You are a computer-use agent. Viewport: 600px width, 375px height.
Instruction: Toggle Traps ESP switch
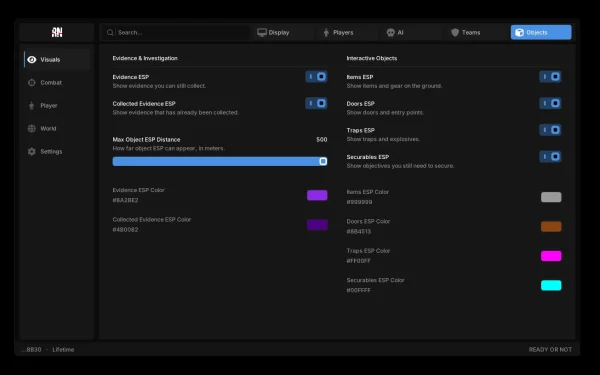550,130
